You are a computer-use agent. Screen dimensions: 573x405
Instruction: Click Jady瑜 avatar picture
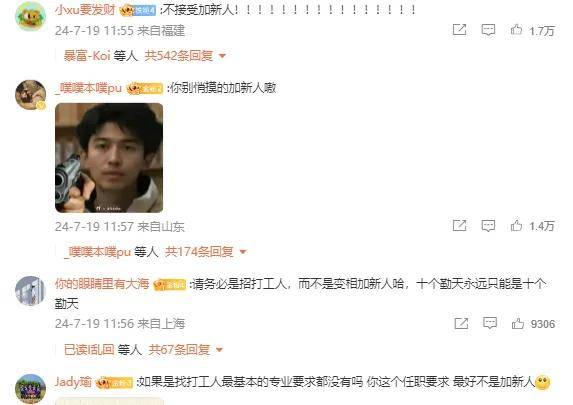[x=30, y=389]
